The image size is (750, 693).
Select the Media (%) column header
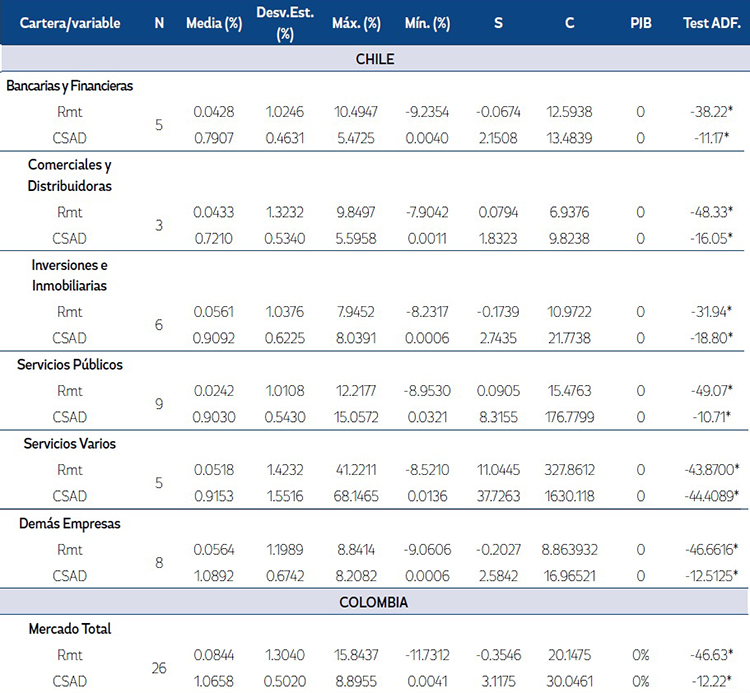[x=211, y=23]
